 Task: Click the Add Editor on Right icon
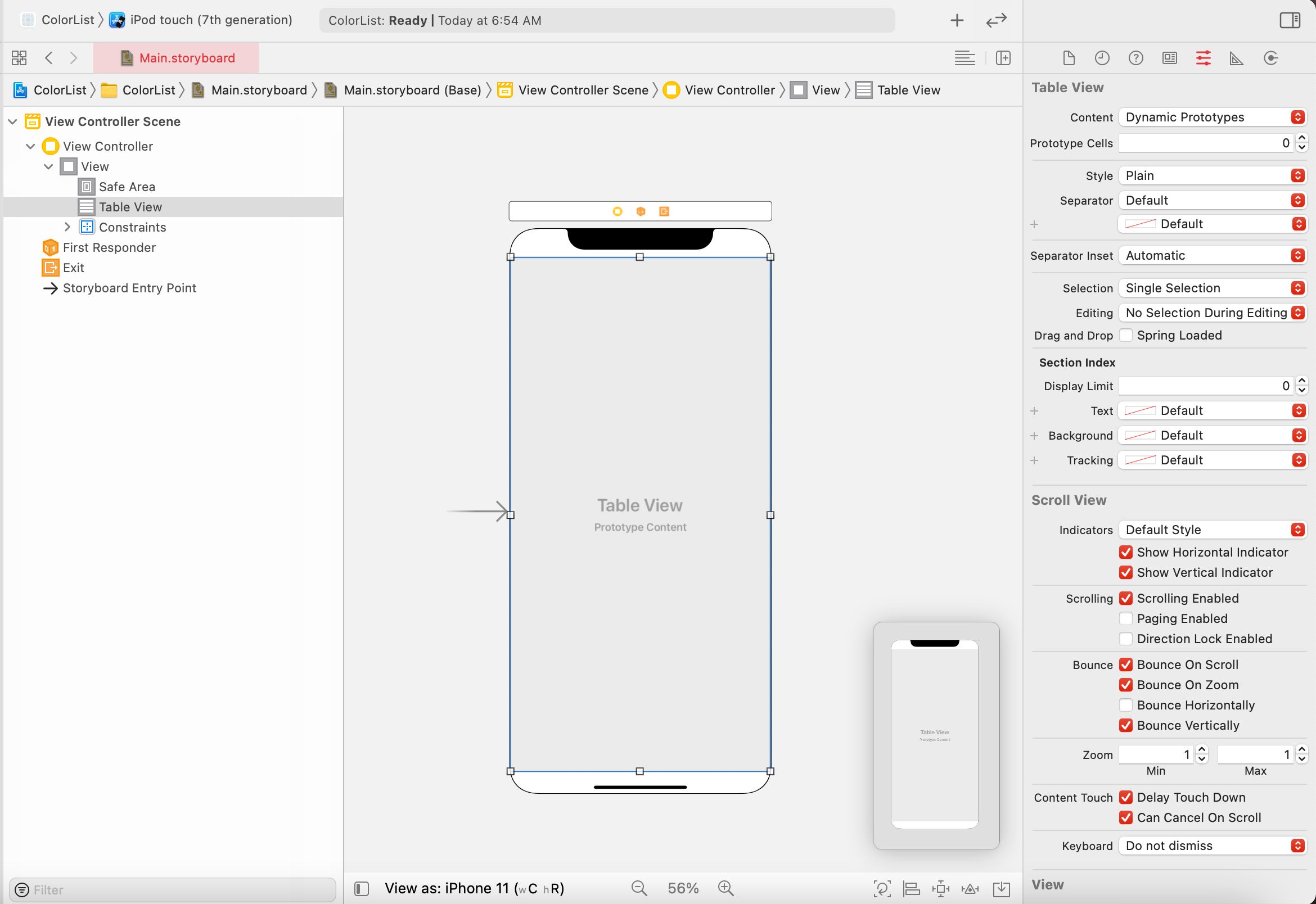1003,58
